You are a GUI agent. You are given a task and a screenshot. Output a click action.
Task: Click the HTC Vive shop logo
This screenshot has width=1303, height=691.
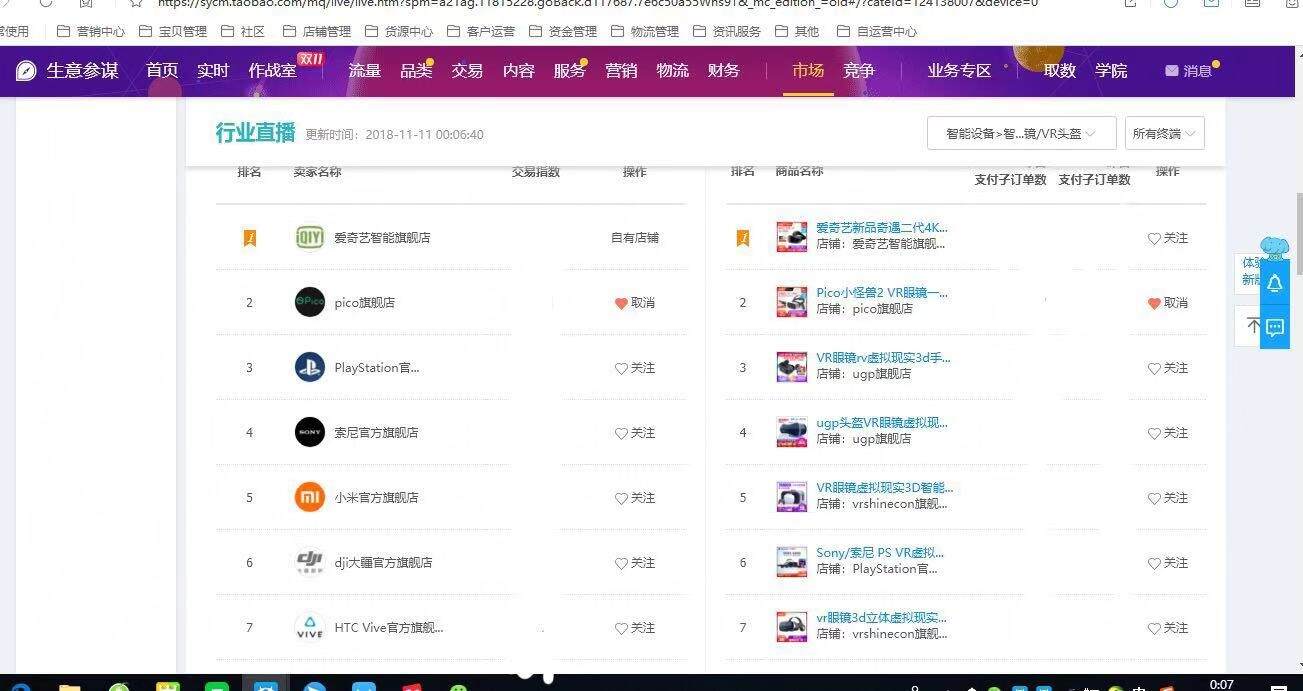[x=310, y=627]
